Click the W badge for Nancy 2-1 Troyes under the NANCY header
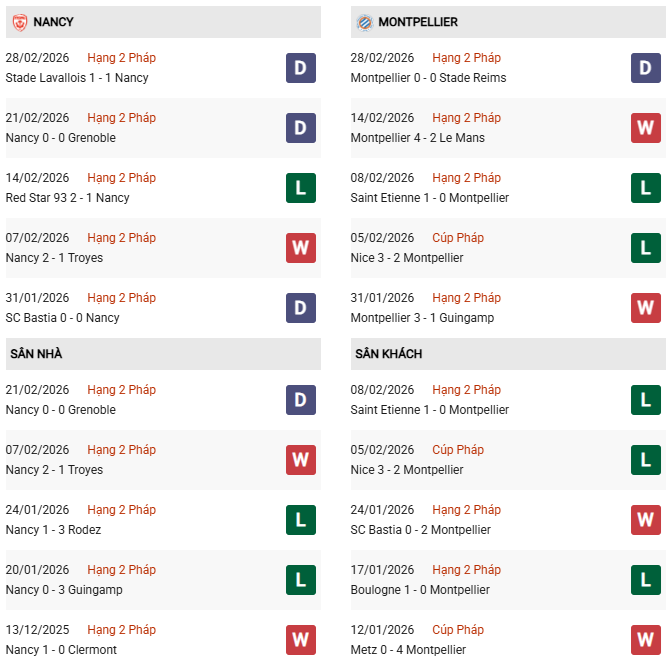This screenshot has height=665, width=672. click(300, 248)
